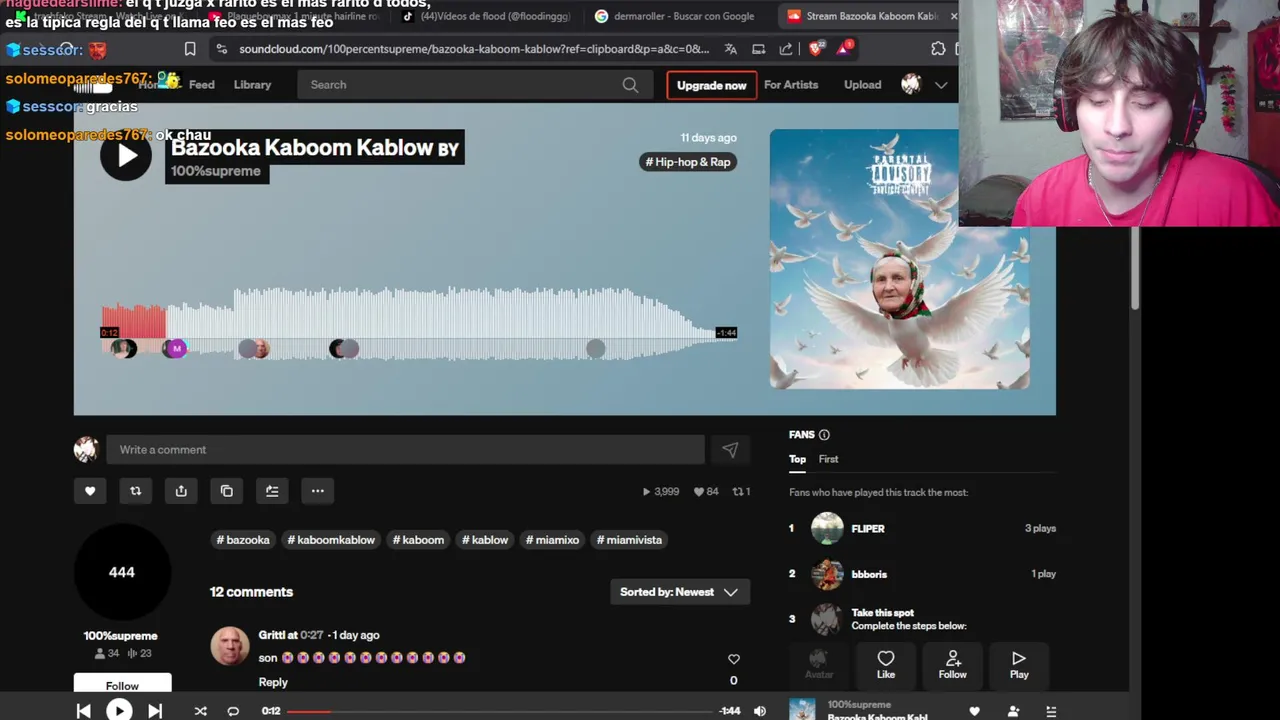This screenshot has width=1280, height=720.
Task: Toggle repeat in the player bar
Action: 233,711
